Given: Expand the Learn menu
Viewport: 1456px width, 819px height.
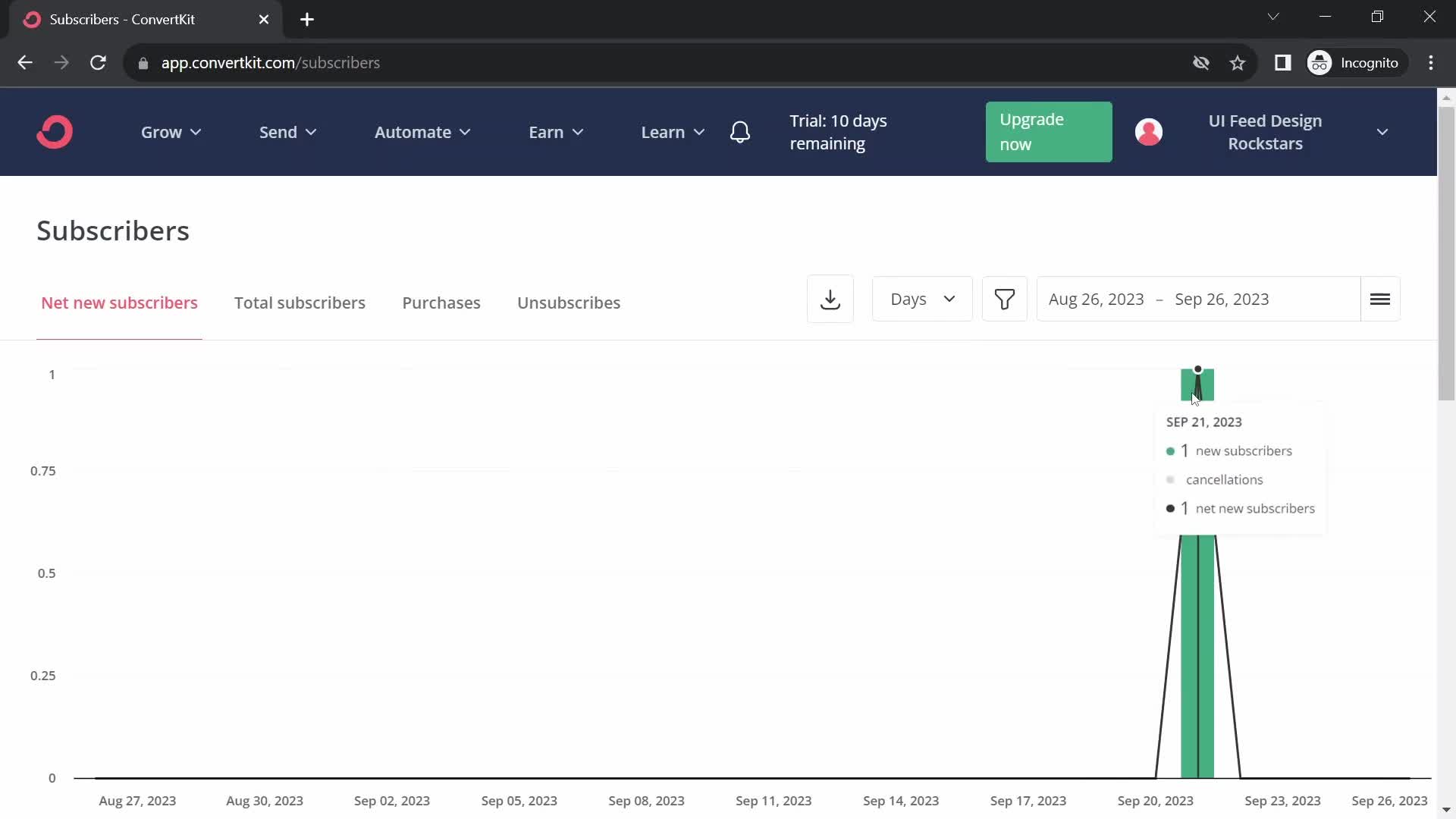Looking at the screenshot, I should click(x=673, y=132).
